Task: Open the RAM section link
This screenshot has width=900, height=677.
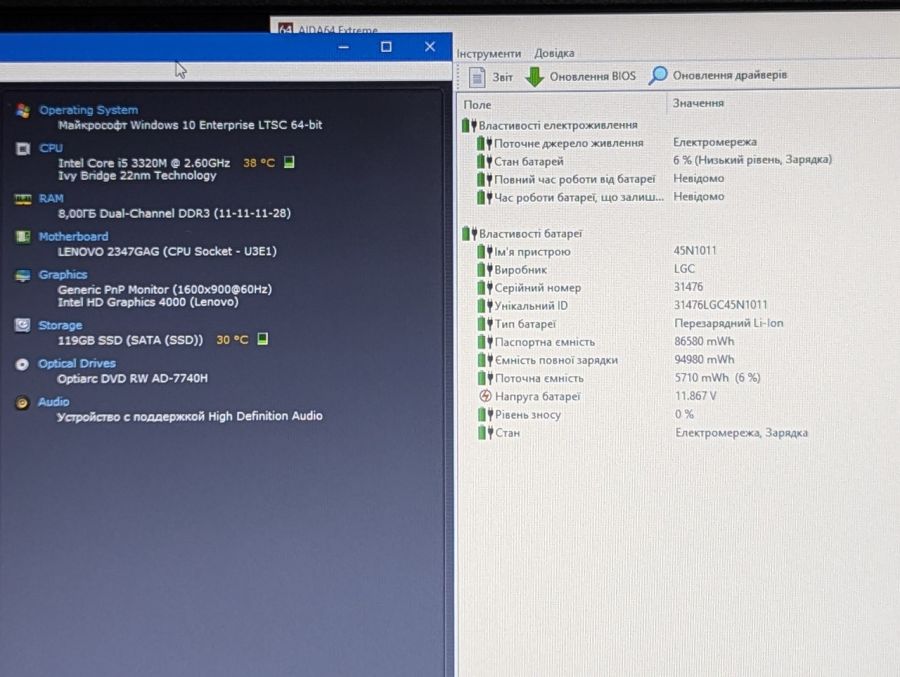Action: click(x=51, y=198)
